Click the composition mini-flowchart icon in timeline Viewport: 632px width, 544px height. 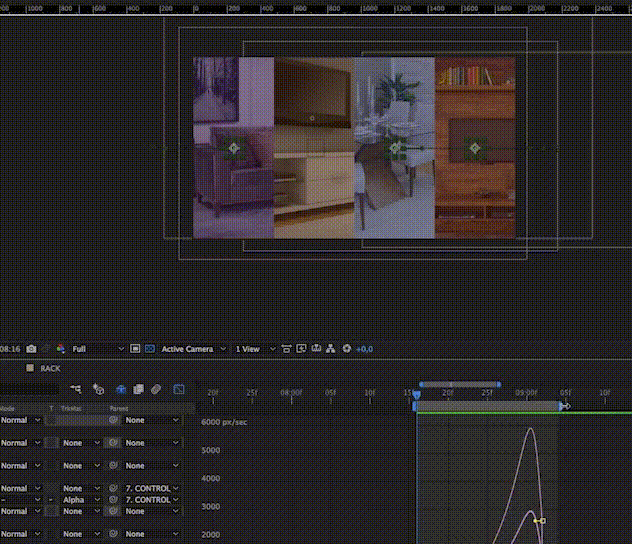point(76,389)
